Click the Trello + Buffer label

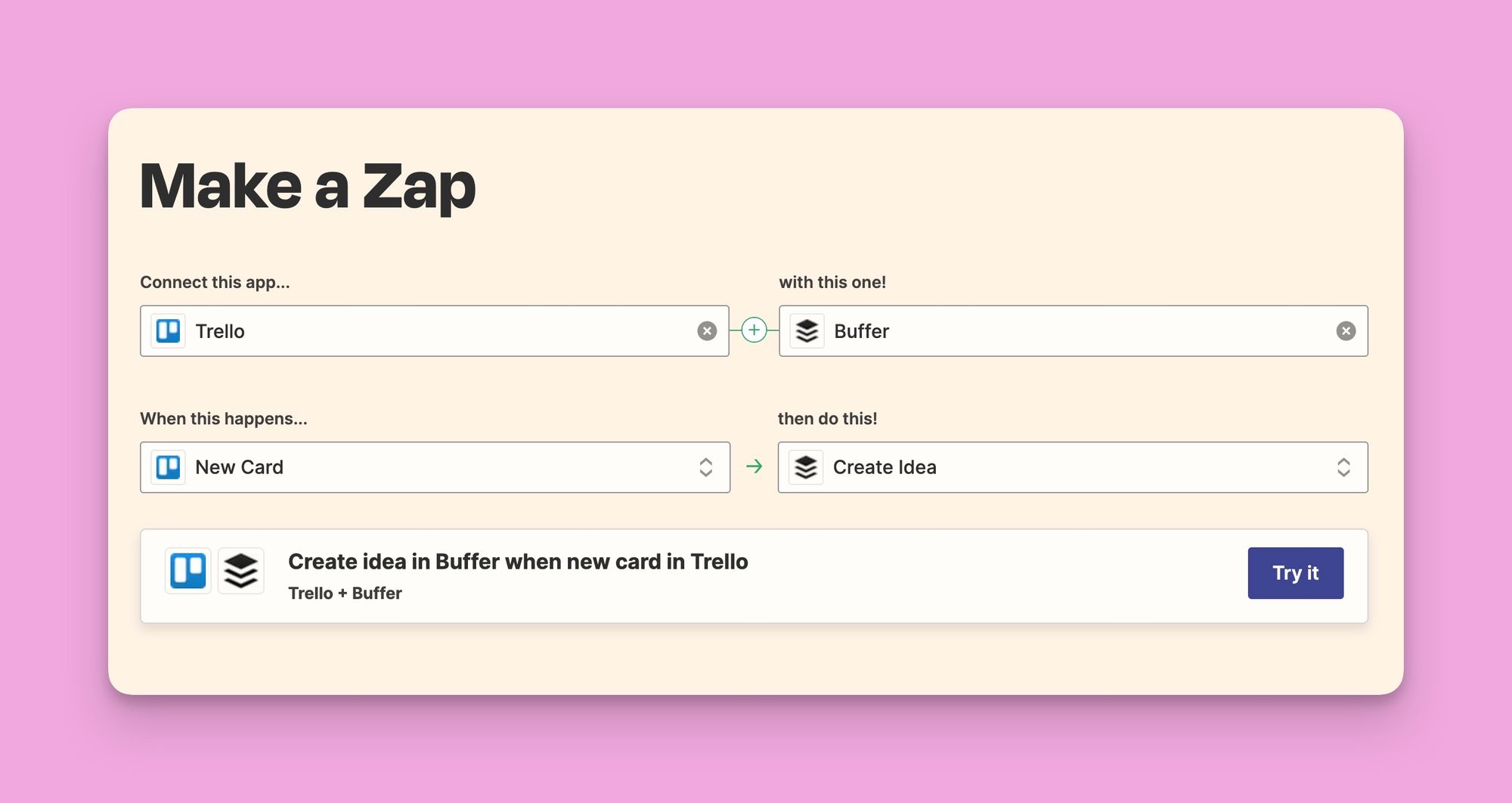click(345, 593)
